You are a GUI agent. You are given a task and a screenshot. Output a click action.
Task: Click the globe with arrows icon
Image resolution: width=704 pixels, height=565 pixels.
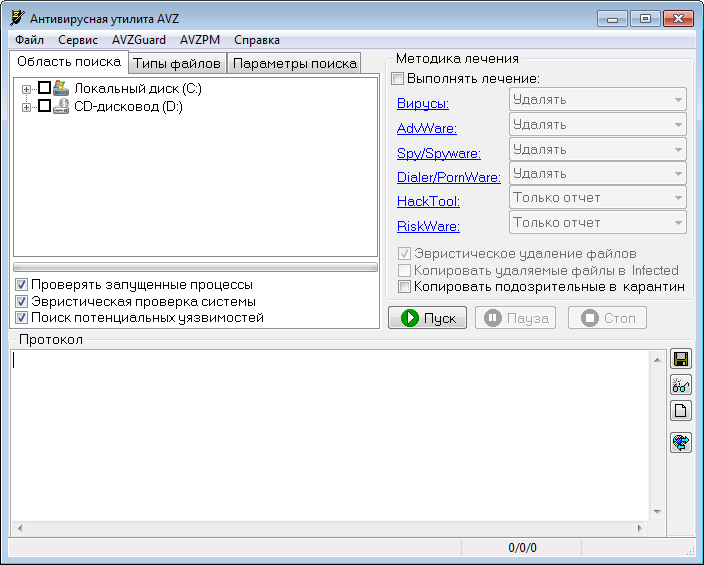[x=681, y=442]
